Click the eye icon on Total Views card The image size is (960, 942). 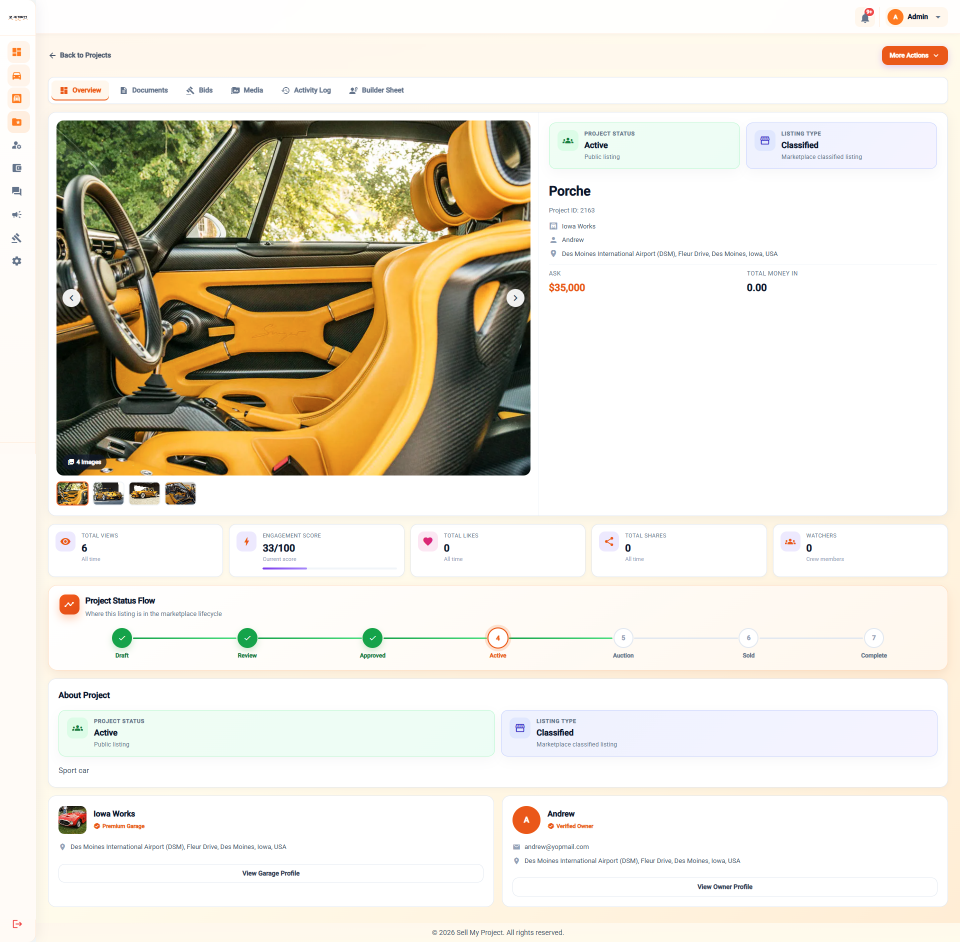[x=66, y=541]
